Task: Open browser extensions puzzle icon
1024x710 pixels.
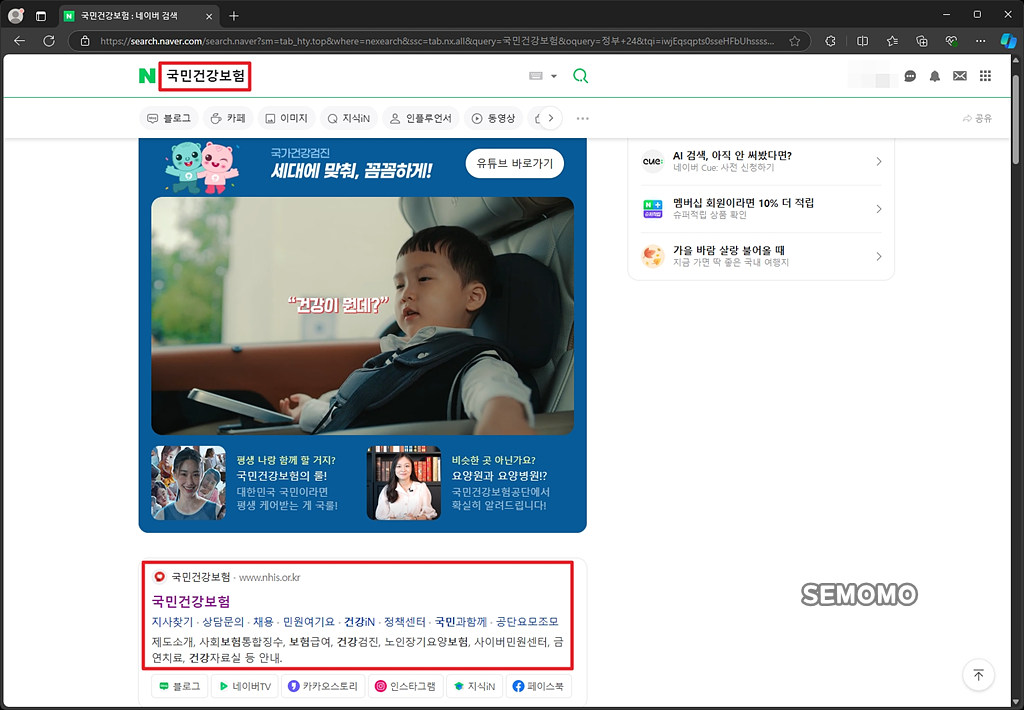Action: pyautogui.click(x=830, y=40)
